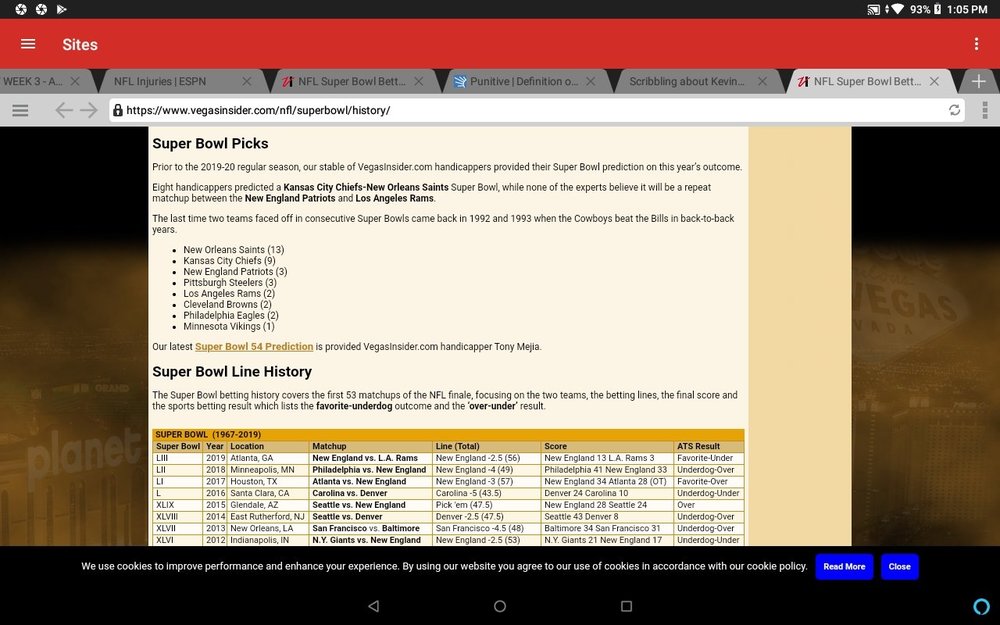Viewport: 1000px width, 625px height.
Task: Close the Scribbling about Kevin tab
Action: coord(762,82)
